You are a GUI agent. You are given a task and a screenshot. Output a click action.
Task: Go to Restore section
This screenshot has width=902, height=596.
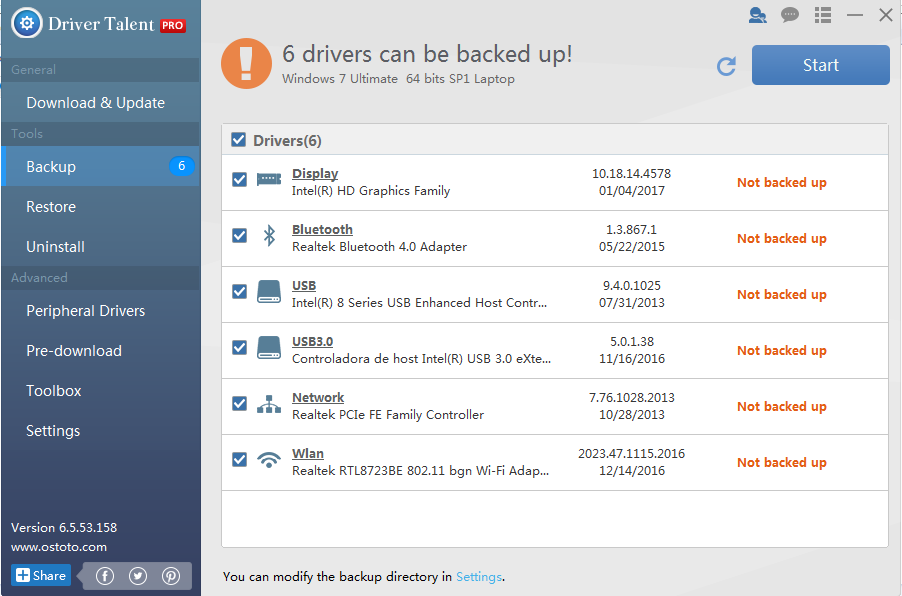click(101, 207)
